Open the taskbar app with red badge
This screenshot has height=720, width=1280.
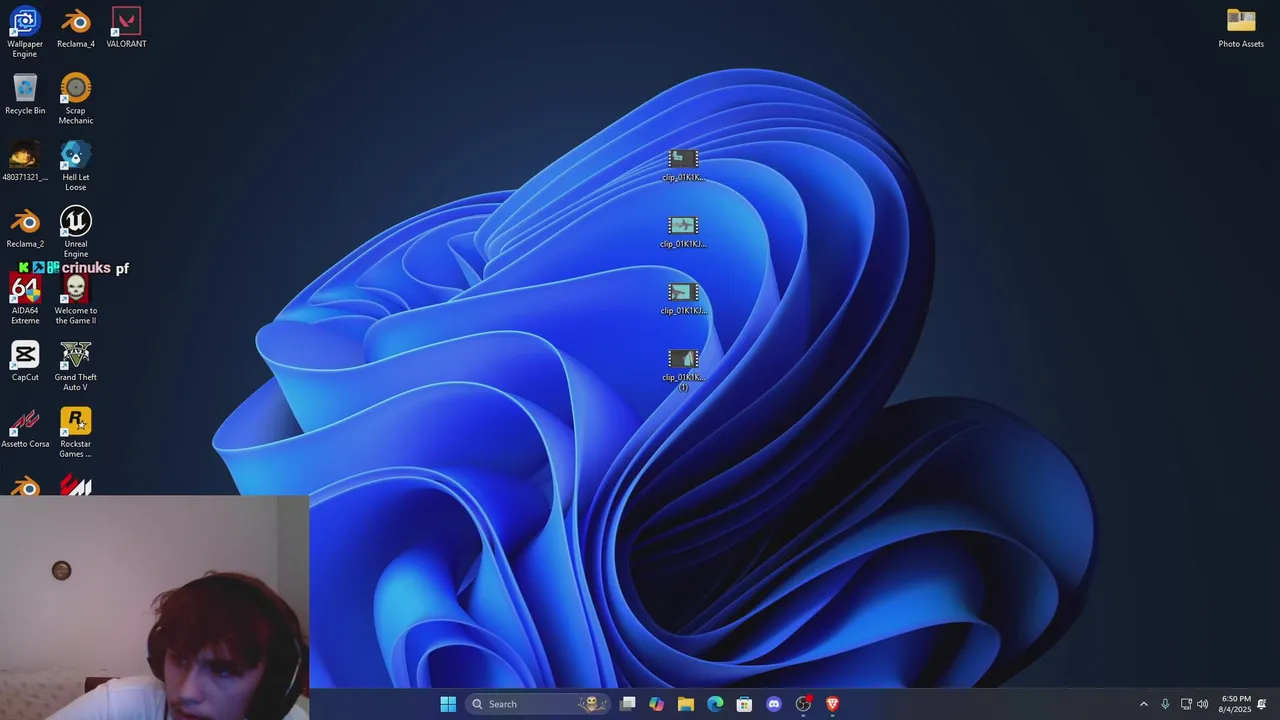click(803, 704)
